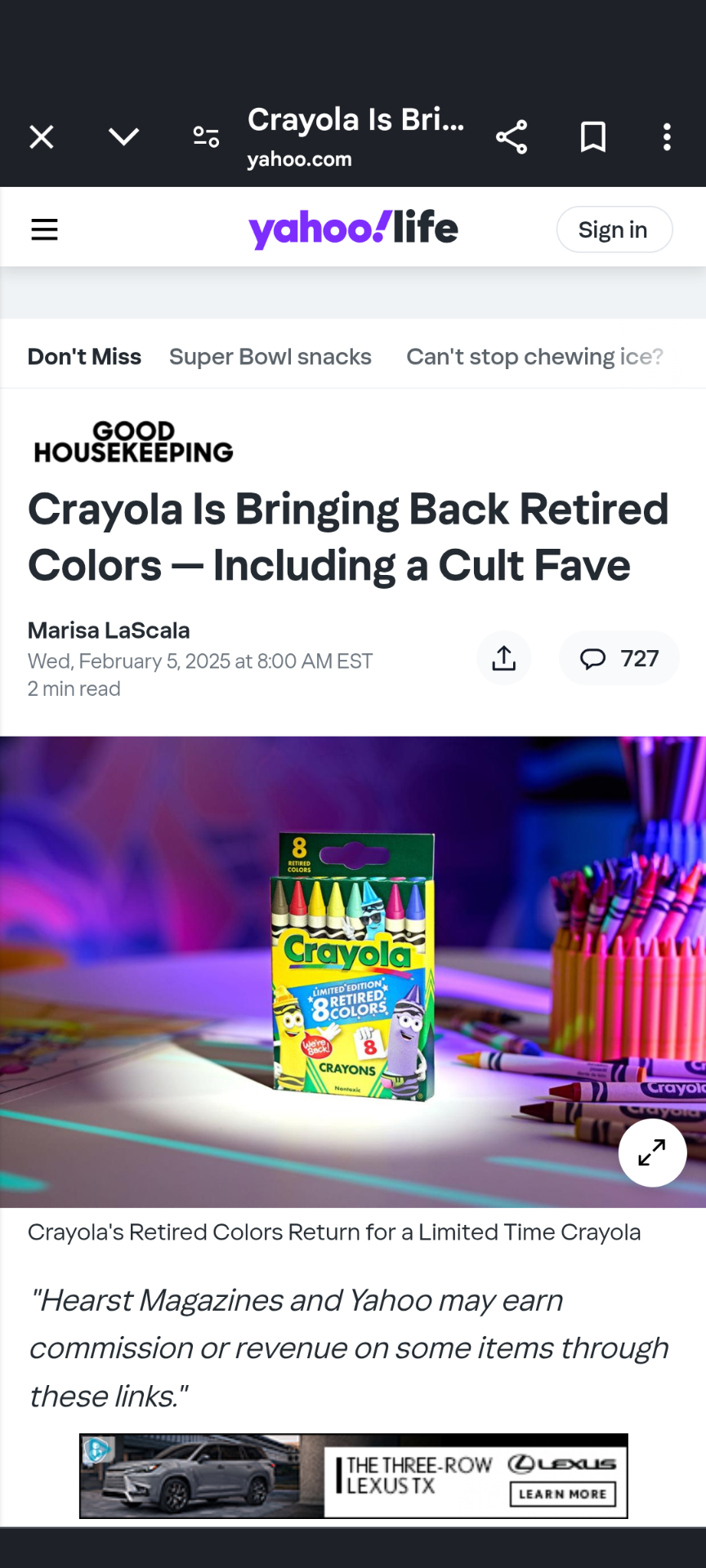Open the three-dot overflow menu
This screenshot has width=706, height=1568.
tap(668, 137)
